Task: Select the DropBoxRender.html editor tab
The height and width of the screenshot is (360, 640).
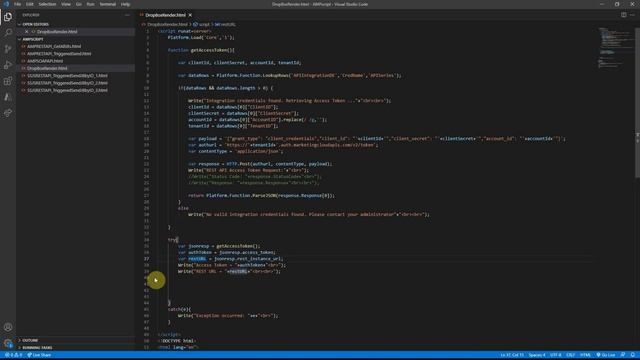Action: coord(165,15)
